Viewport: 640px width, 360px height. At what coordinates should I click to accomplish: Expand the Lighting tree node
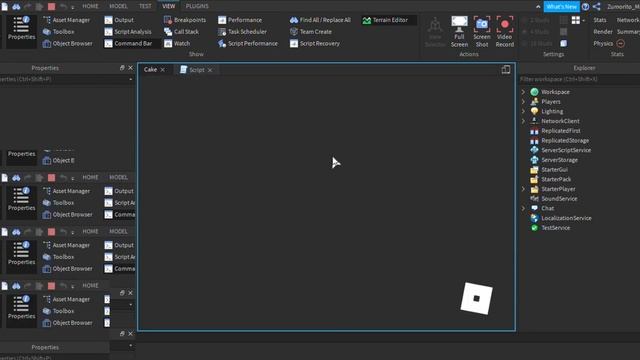(x=524, y=111)
